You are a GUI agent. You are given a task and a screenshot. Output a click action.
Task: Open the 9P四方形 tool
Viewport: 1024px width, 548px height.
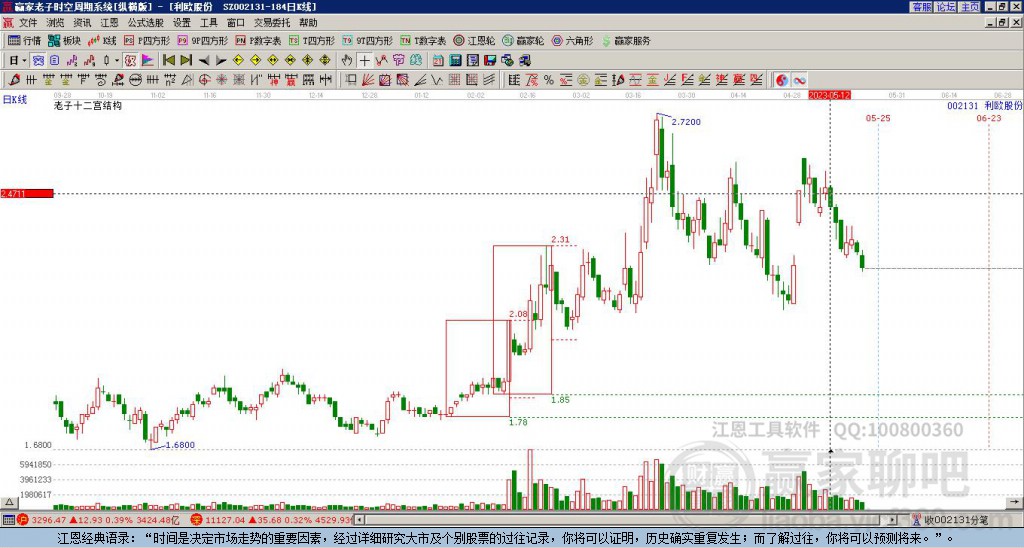pyautogui.click(x=202, y=40)
